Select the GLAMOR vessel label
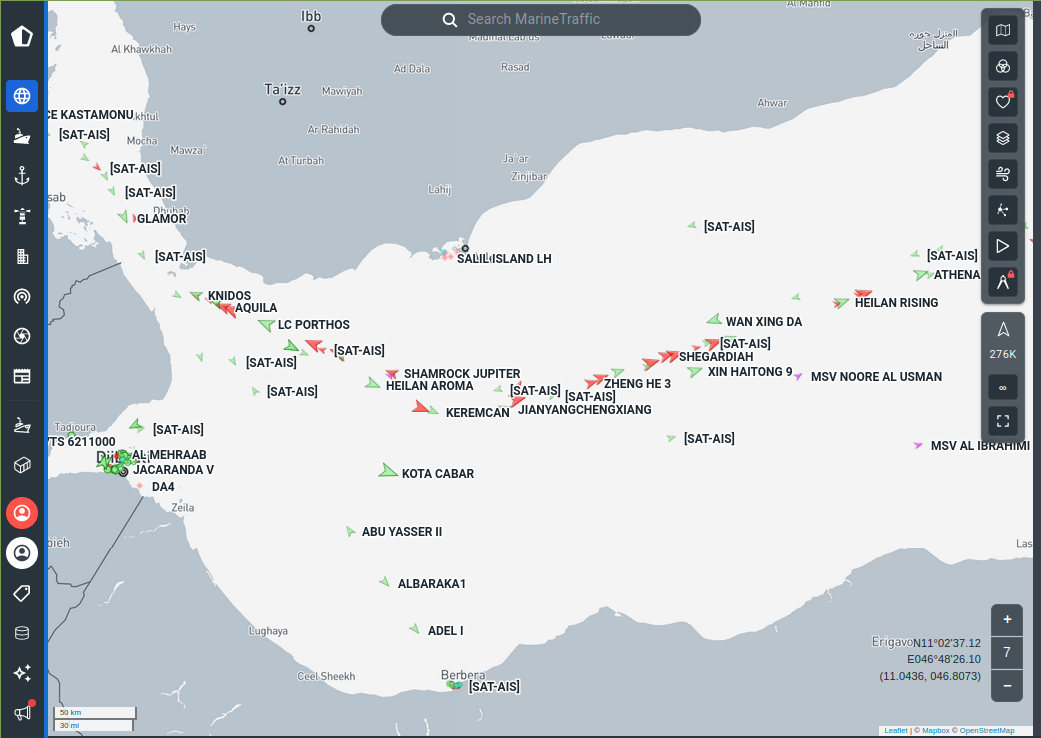 click(x=161, y=219)
